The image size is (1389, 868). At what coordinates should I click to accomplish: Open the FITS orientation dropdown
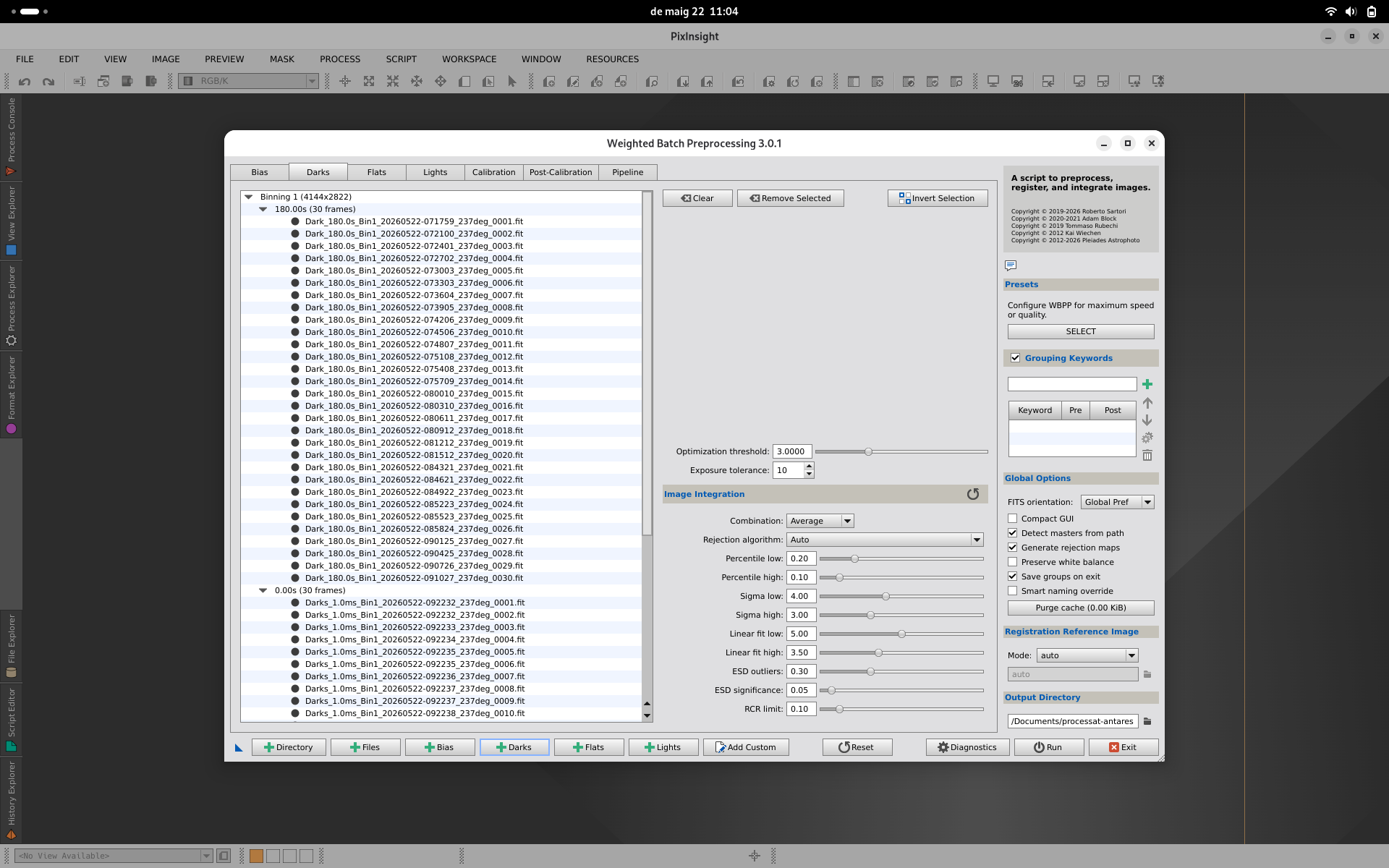coord(1118,502)
